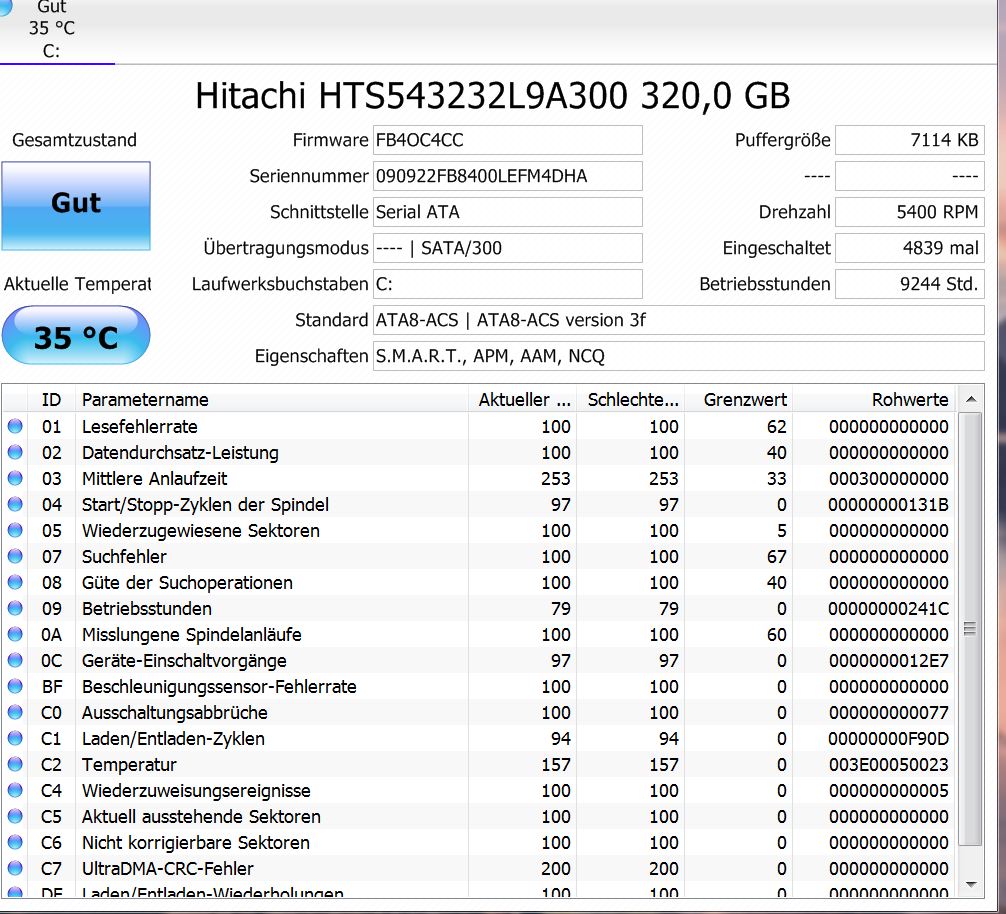
Task: Sort by Parametername column header
Action: [x=271, y=400]
